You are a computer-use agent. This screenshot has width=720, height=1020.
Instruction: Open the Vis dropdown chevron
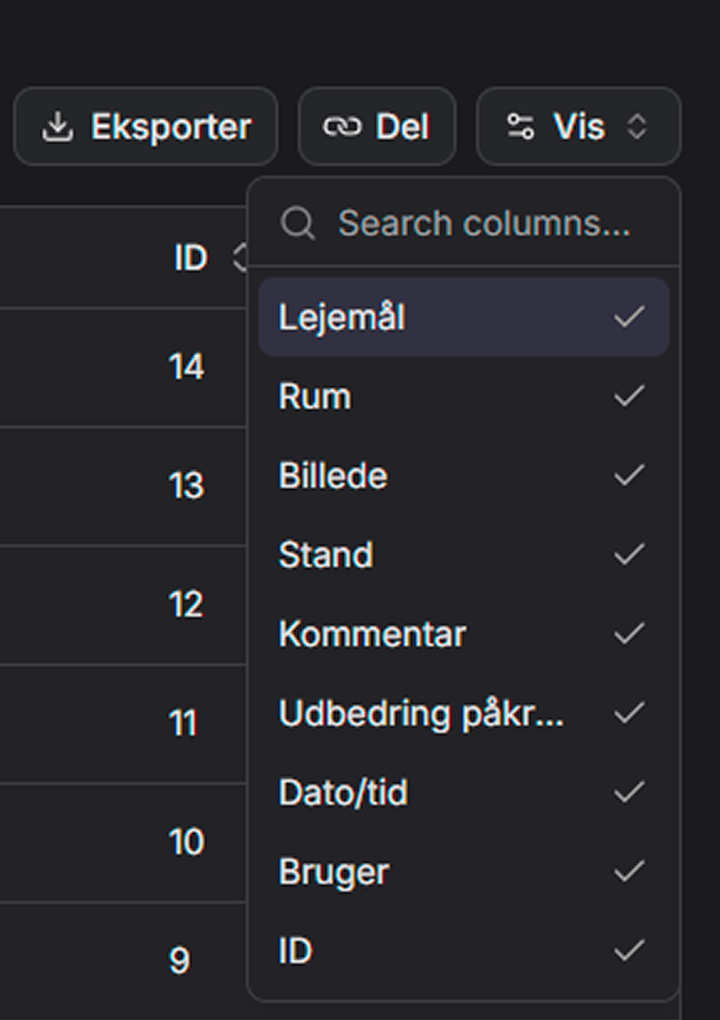pos(637,127)
